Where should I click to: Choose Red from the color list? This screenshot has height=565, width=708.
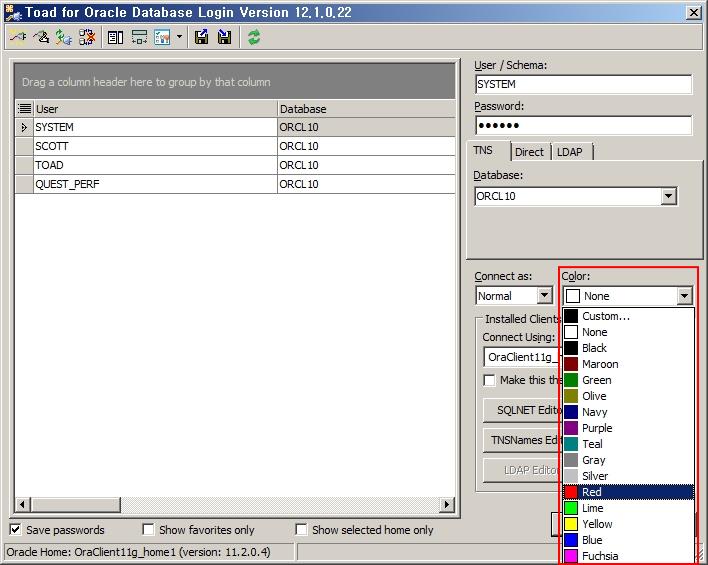click(x=628, y=492)
